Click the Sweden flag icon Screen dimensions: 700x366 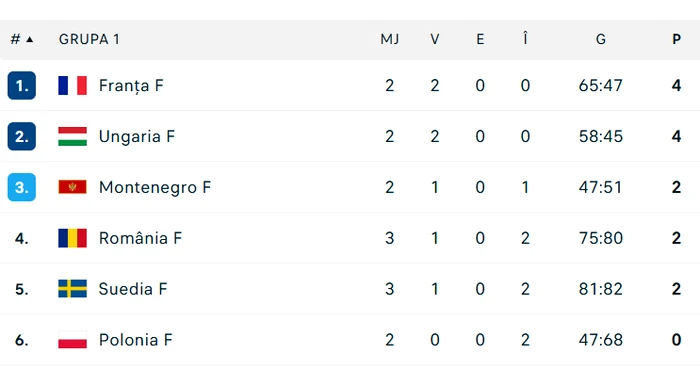[72, 289]
